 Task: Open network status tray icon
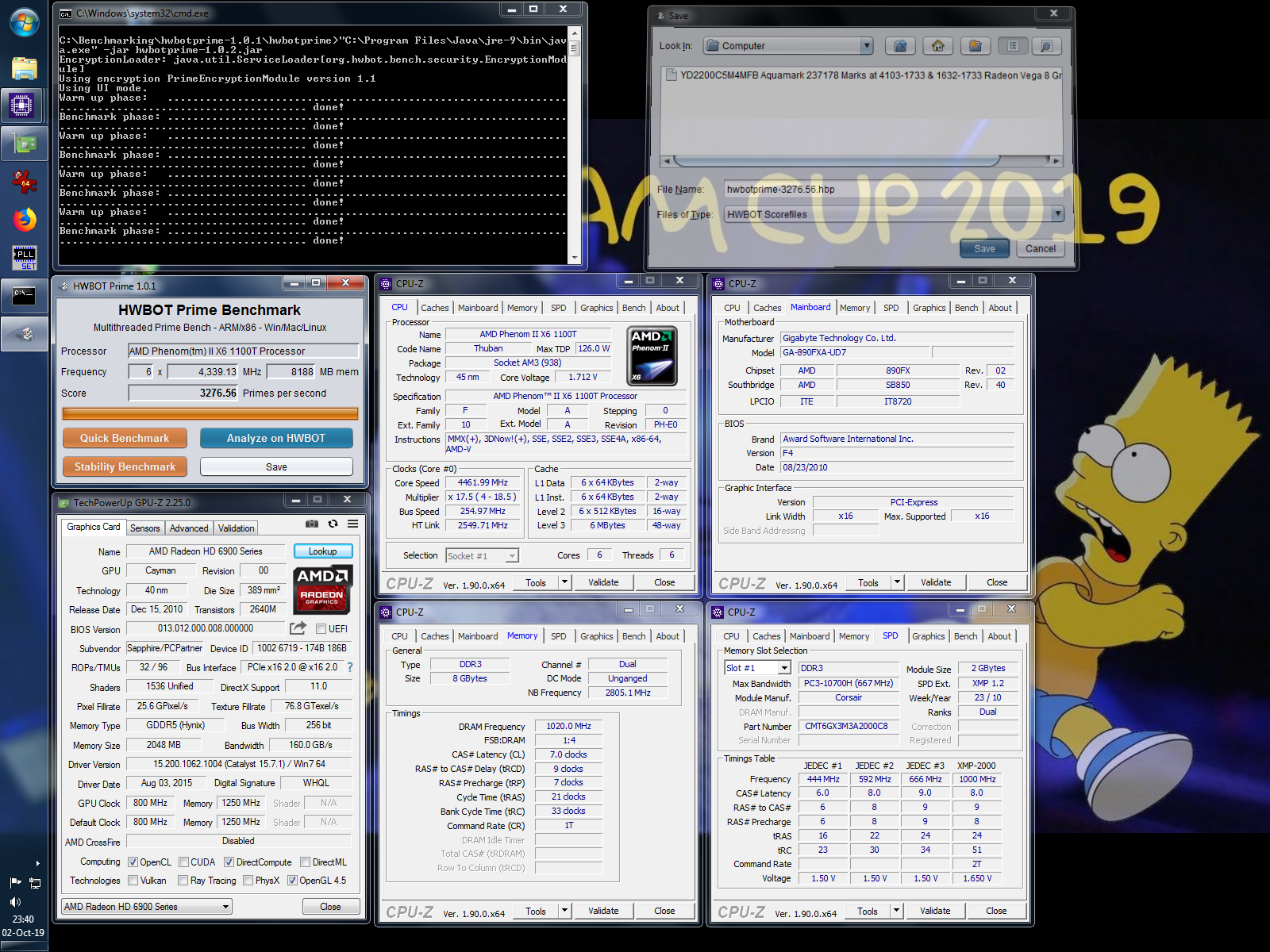pos(35,882)
